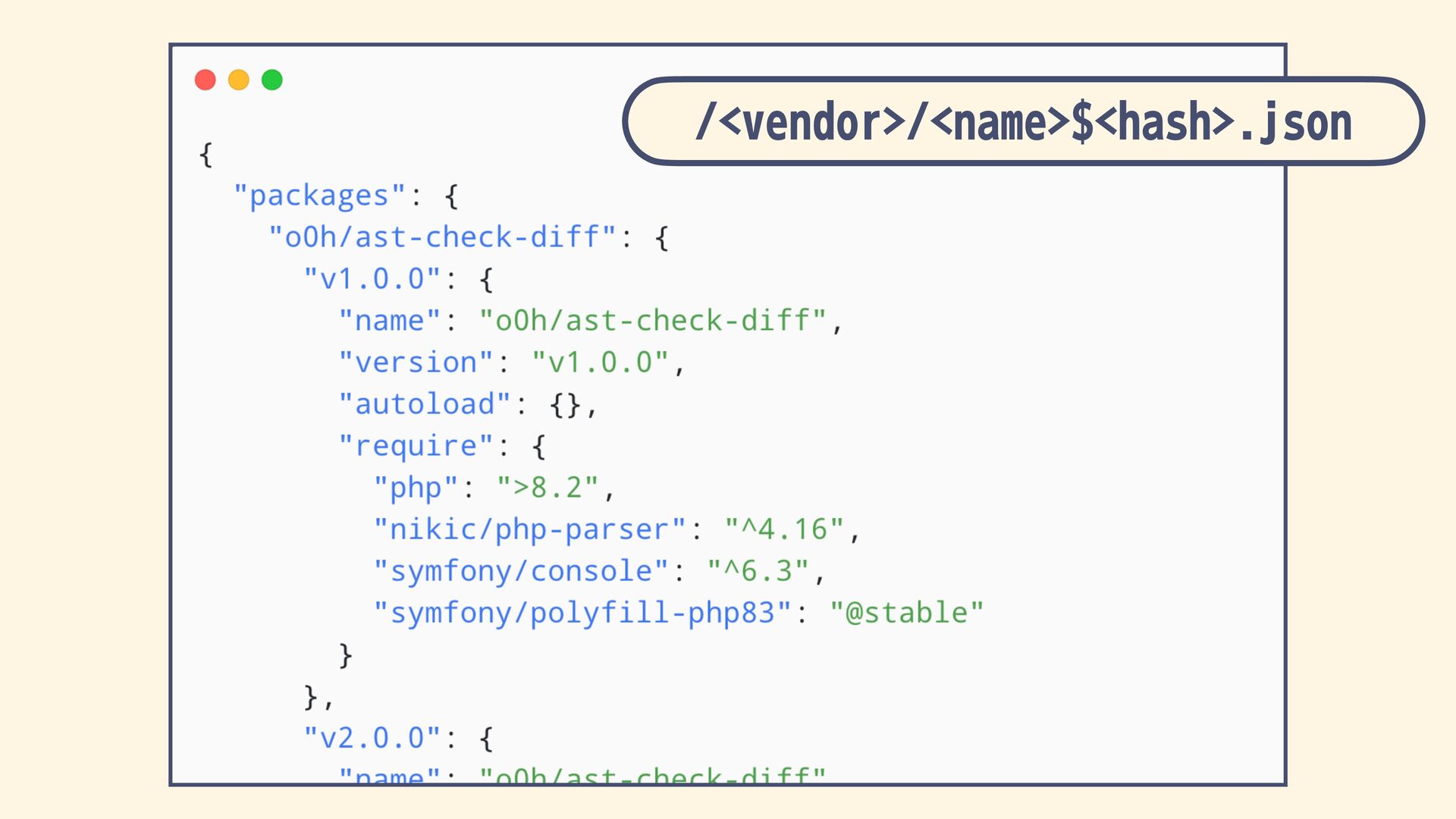Screen dimensions: 1456x819
Task: Click the green "v1.0.0" version value
Action: (601, 362)
